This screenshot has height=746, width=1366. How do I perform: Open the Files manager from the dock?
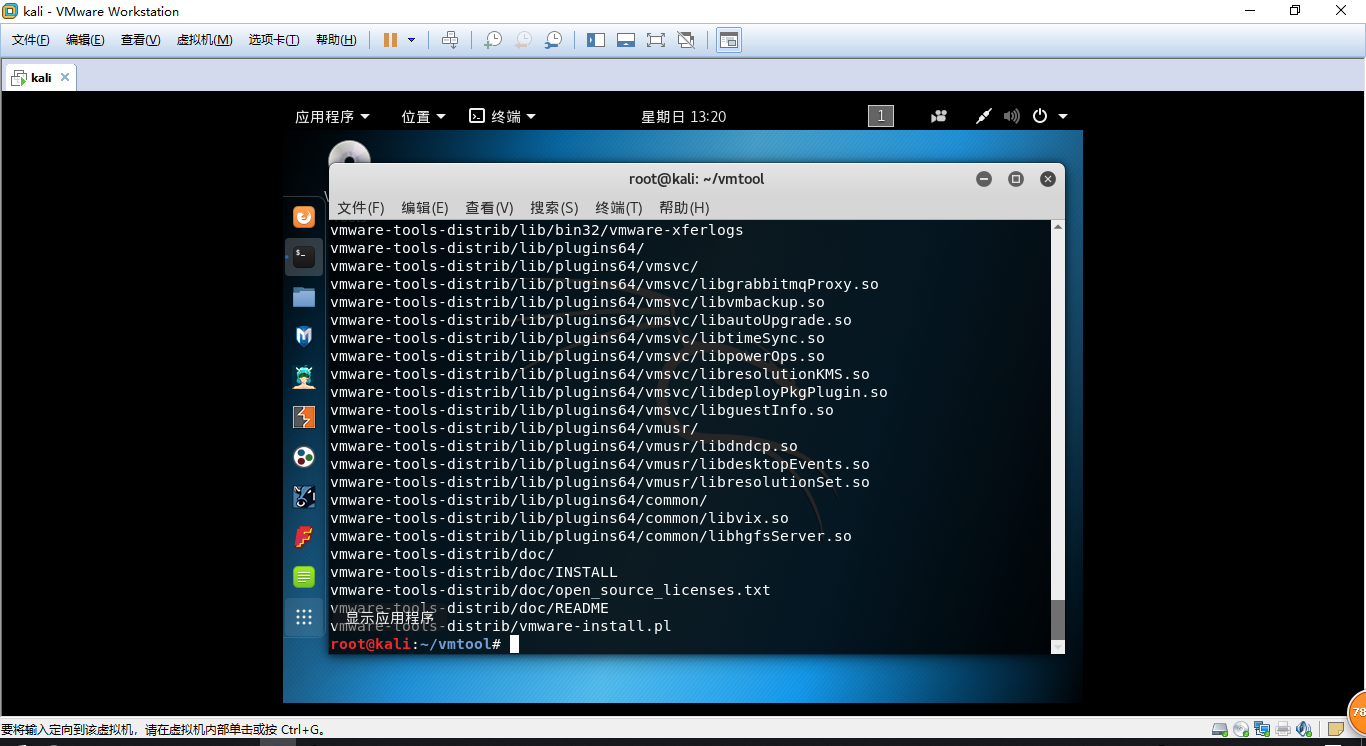pos(304,297)
